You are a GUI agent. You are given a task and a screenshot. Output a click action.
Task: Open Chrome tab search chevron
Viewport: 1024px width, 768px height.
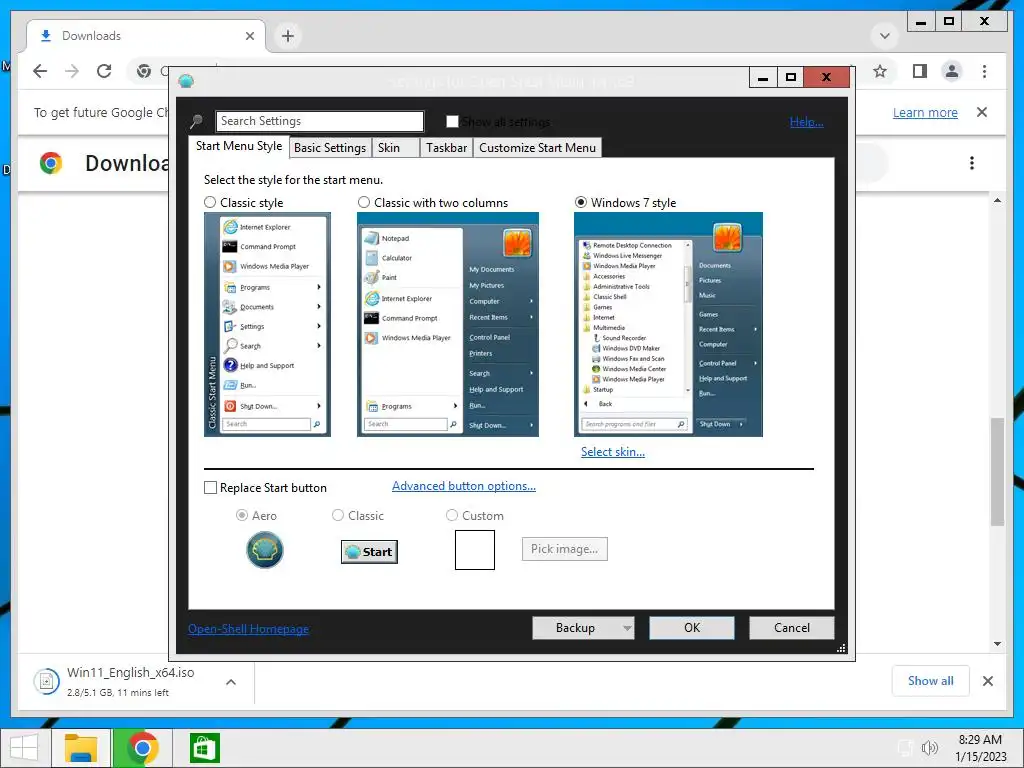pyautogui.click(x=885, y=36)
